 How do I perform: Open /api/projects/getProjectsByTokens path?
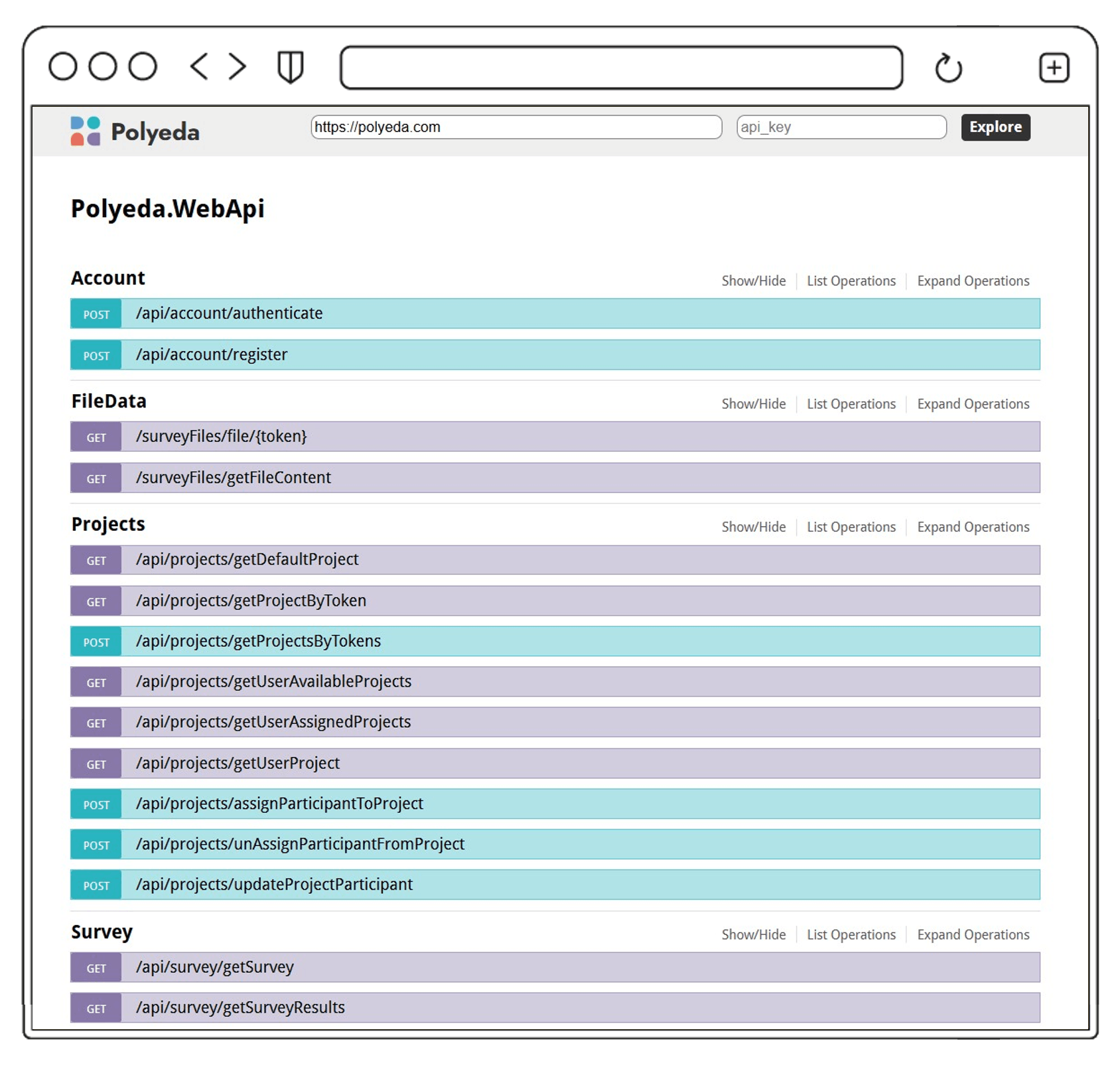pos(258,641)
